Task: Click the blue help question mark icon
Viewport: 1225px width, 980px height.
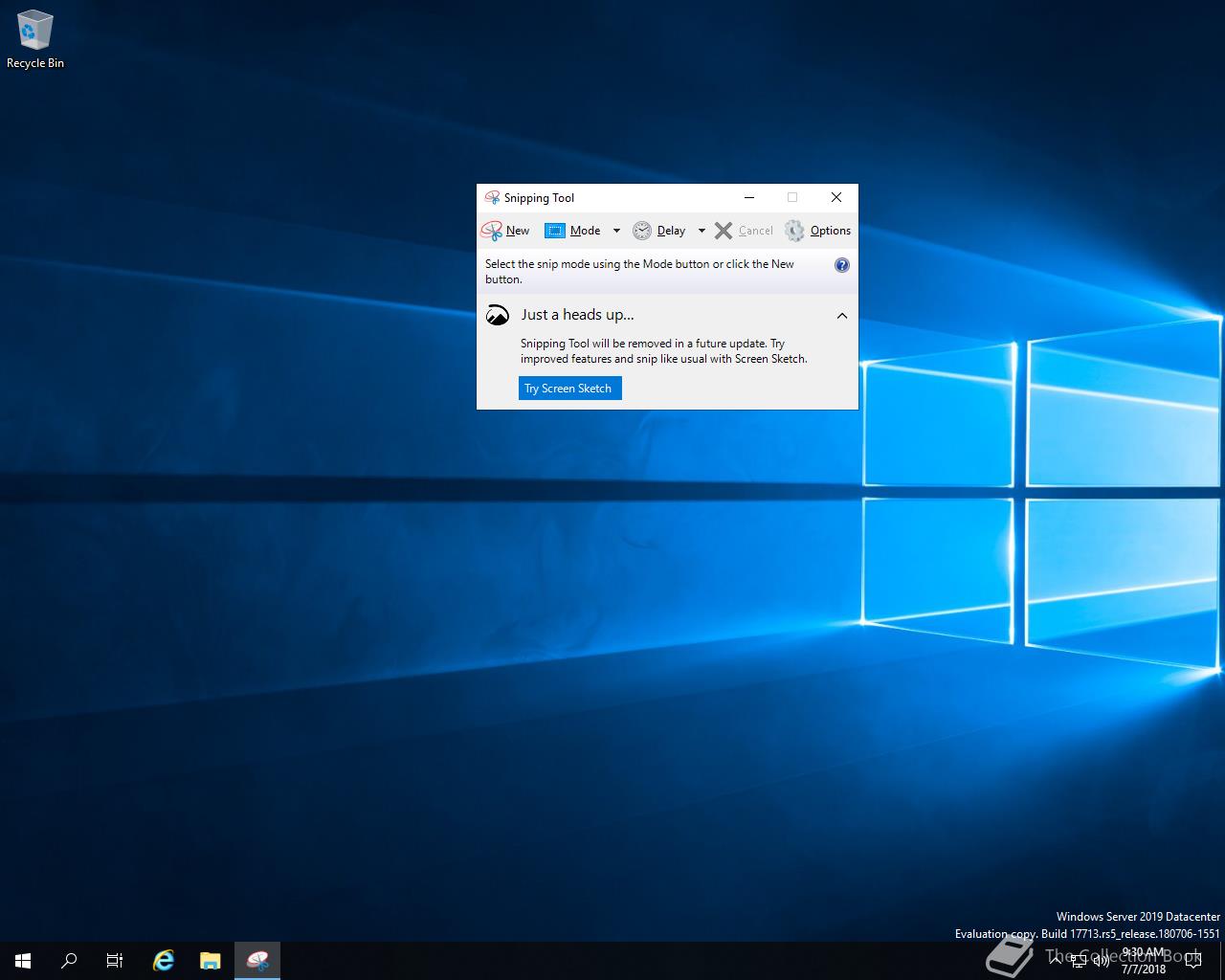Action: pyautogui.click(x=842, y=265)
